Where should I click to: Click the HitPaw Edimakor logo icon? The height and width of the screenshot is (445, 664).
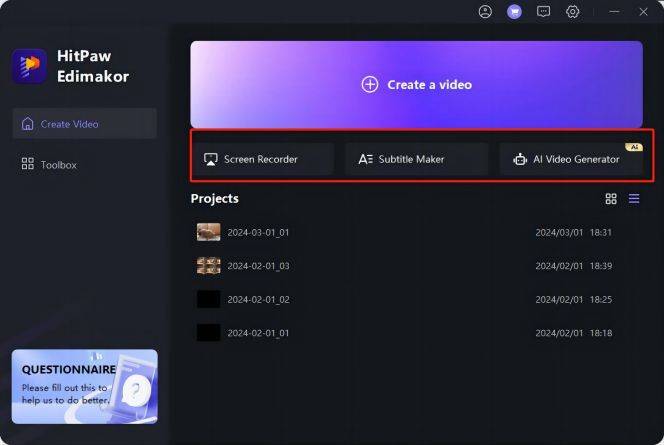(x=29, y=66)
